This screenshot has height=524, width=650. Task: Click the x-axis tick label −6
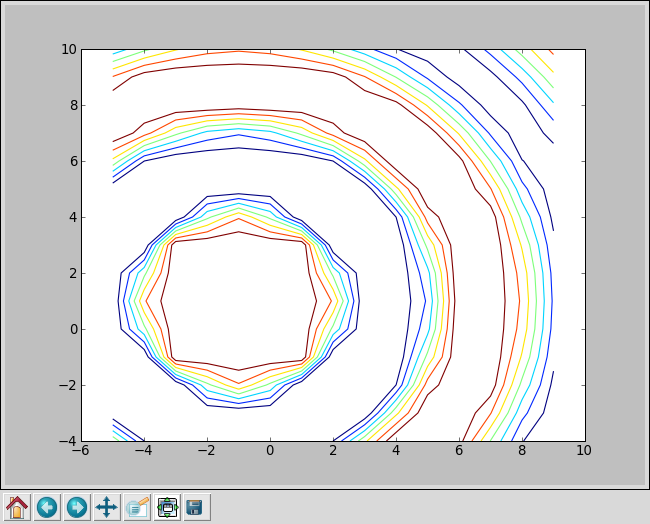(81, 451)
